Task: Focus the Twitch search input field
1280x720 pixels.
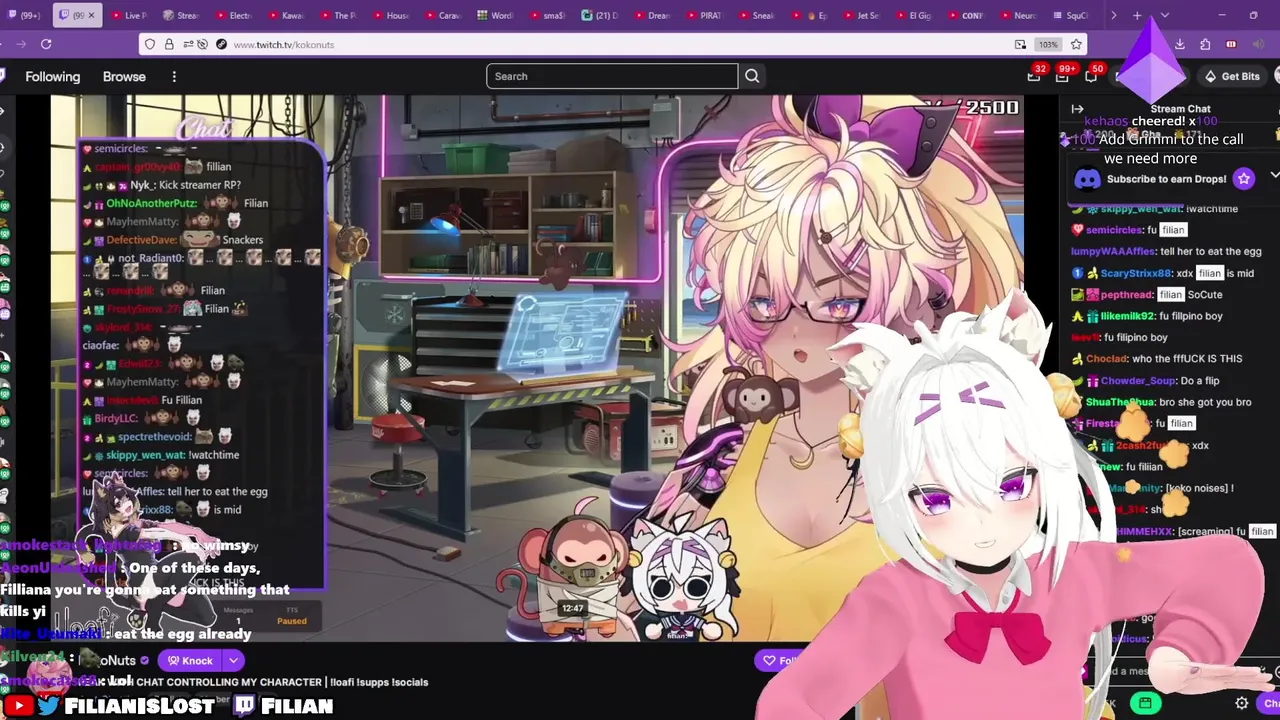Action: pyautogui.click(x=612, y=76)
